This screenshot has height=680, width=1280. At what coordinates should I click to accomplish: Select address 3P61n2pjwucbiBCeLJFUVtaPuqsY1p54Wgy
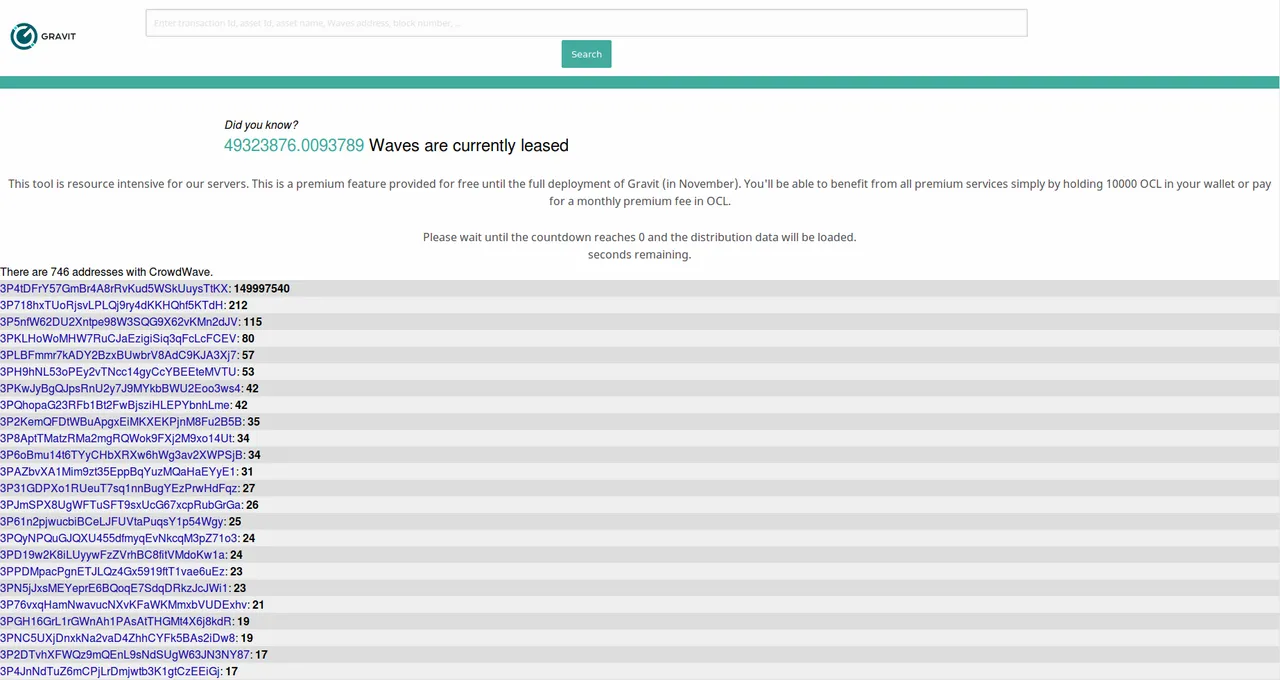pos(112,521)
